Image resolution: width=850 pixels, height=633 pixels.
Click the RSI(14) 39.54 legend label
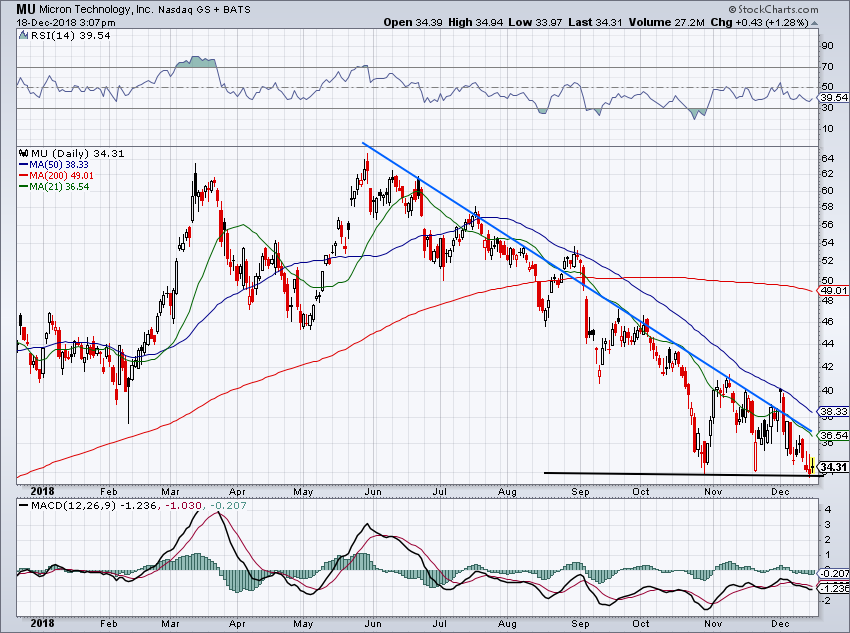pos(70,36)
